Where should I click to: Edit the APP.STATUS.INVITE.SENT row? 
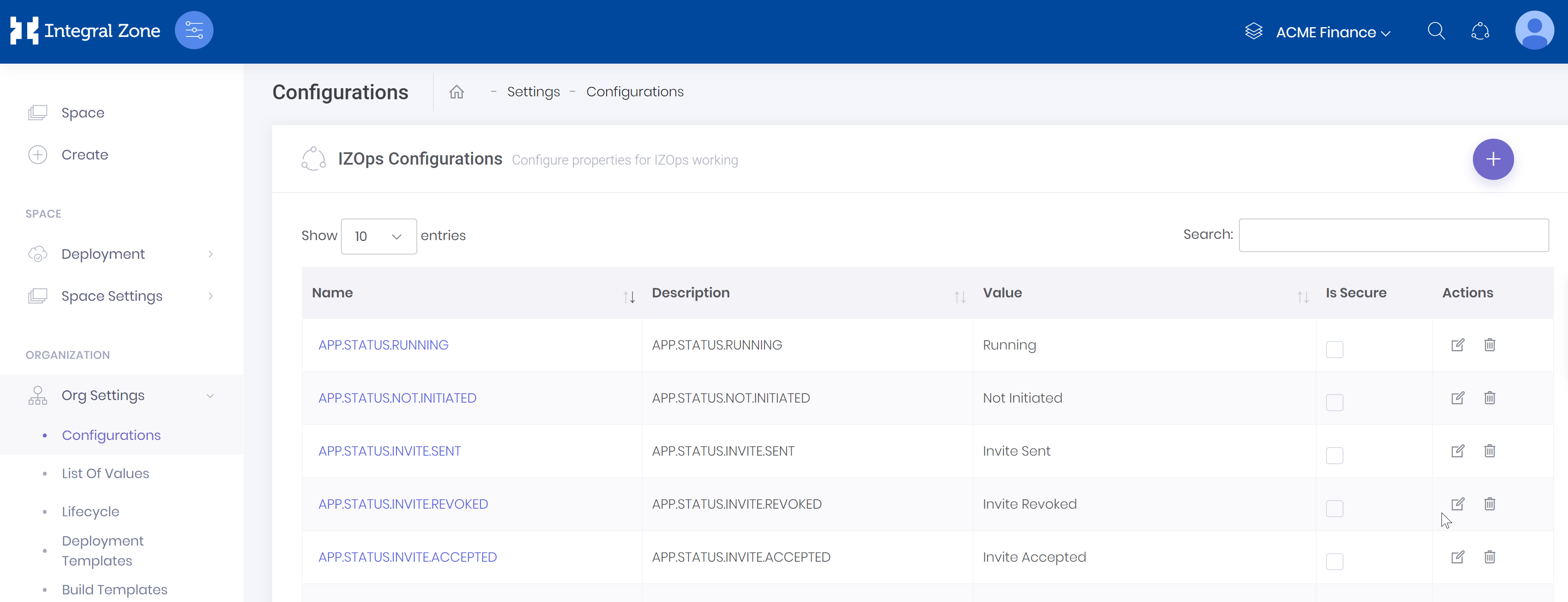[x=1457, y=451]
